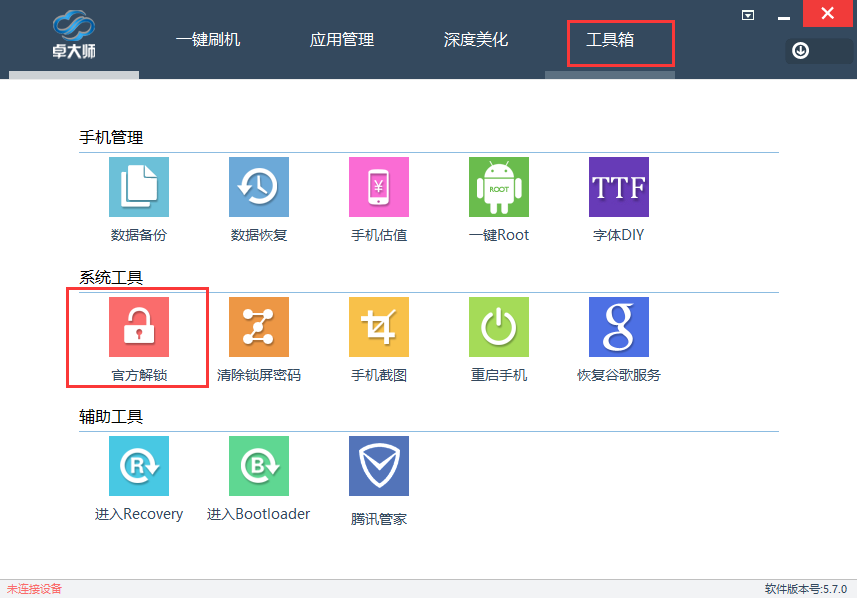
Task: Launch 清除锁屏密码 lock screen password remover
Action: point(258,327)
